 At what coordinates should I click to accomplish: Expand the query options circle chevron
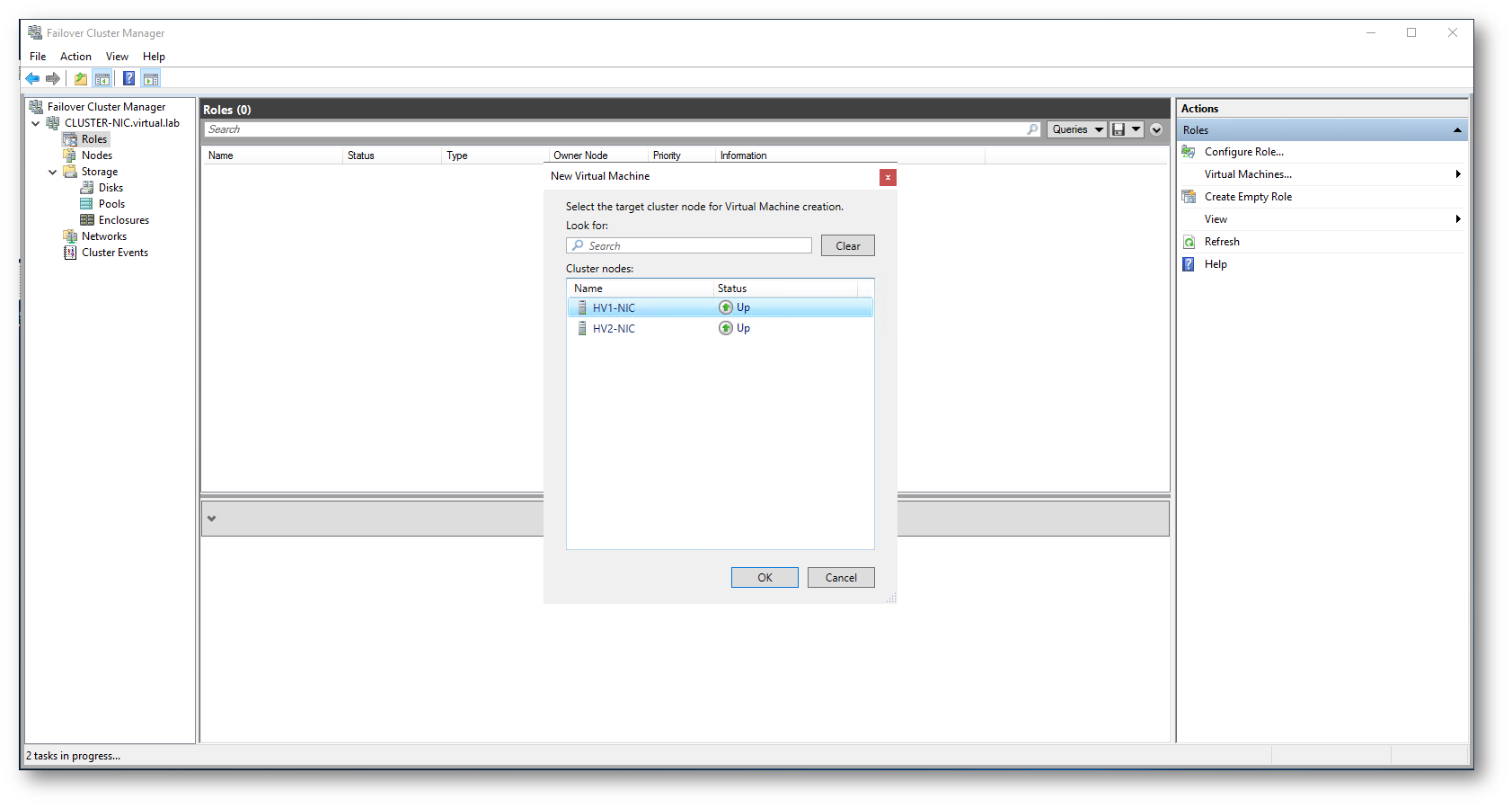click(1156, 129)
